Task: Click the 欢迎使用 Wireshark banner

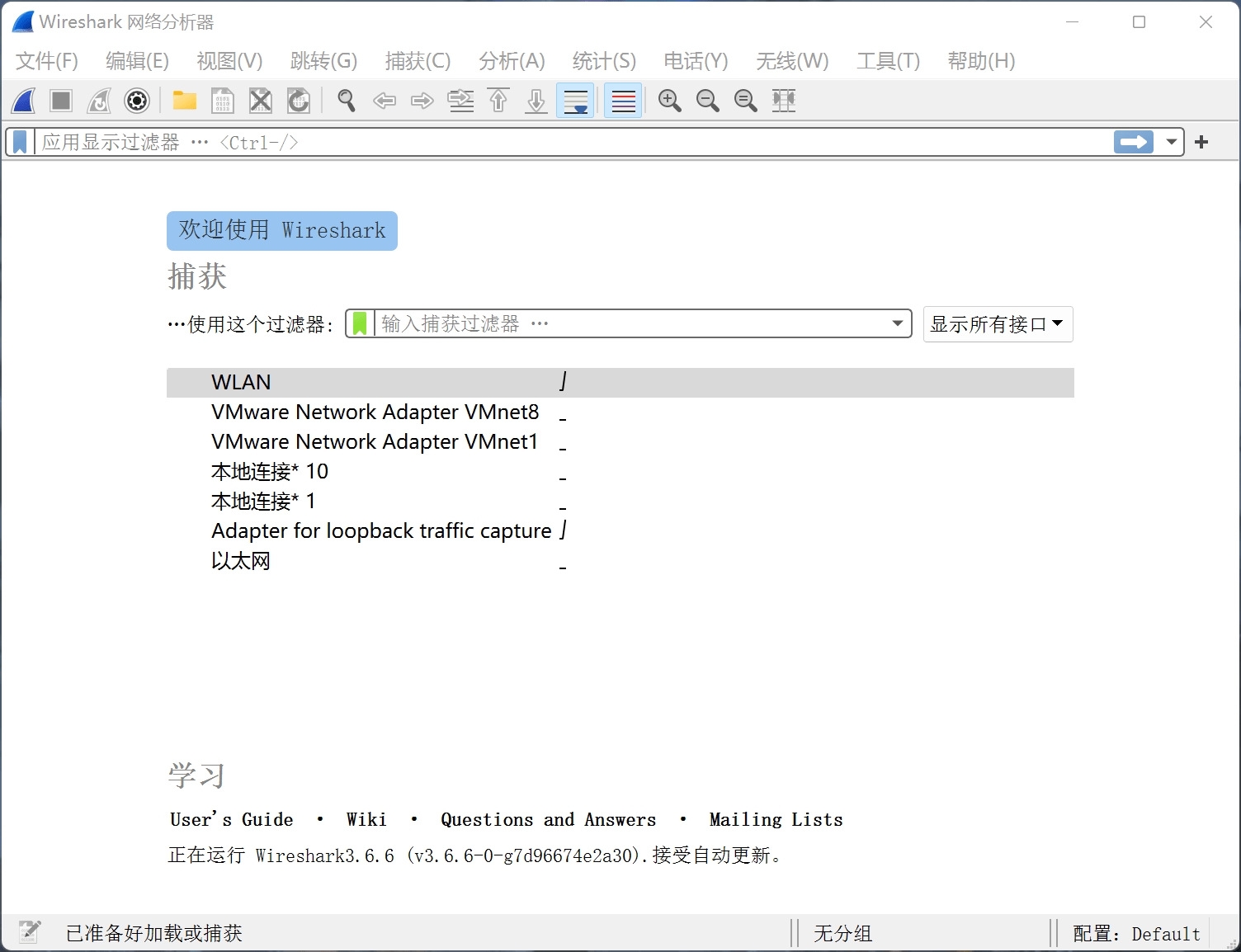Action: tap(282, 231)
